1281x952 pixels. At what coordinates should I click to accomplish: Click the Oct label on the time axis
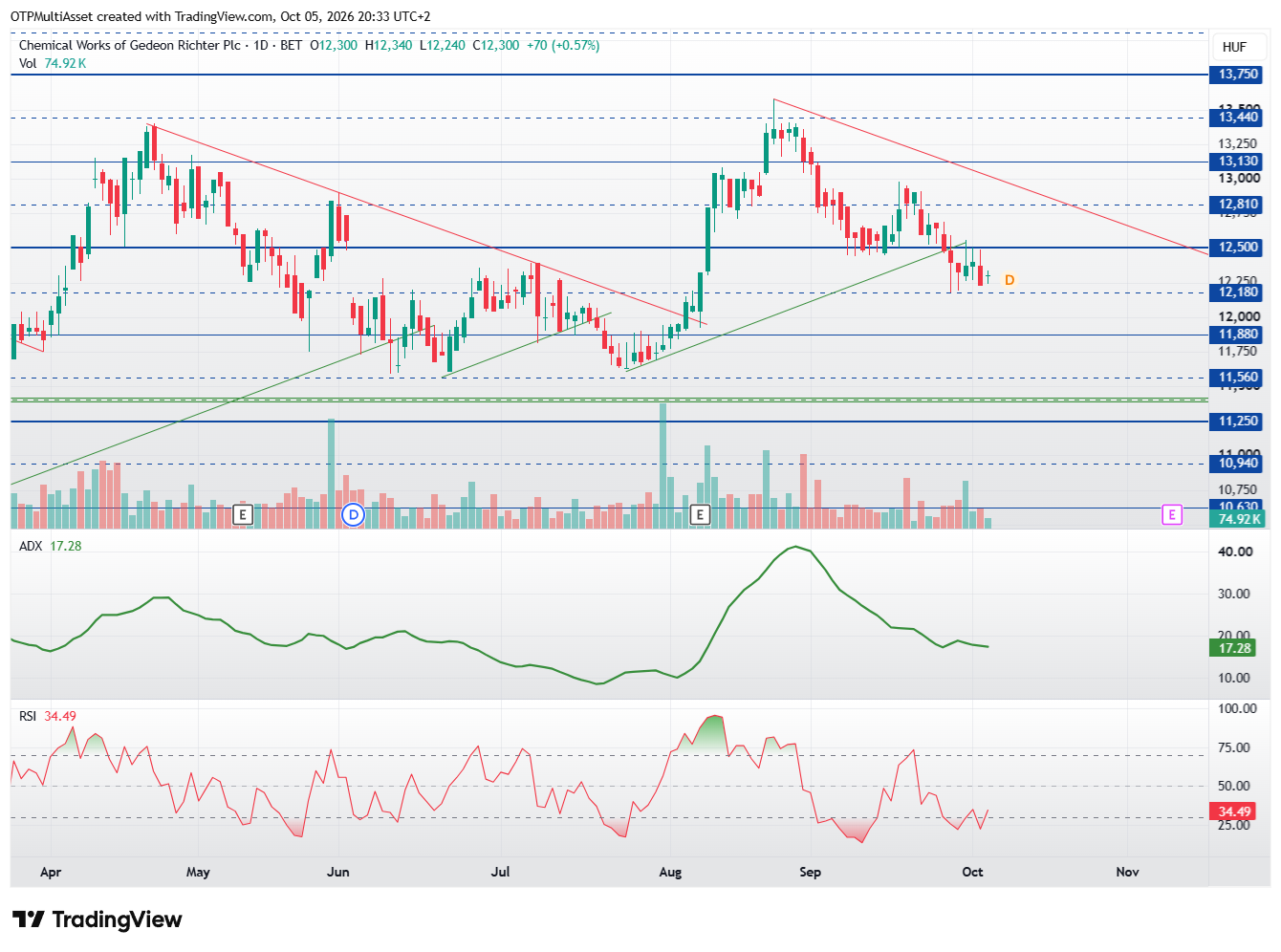pos(972,872)
